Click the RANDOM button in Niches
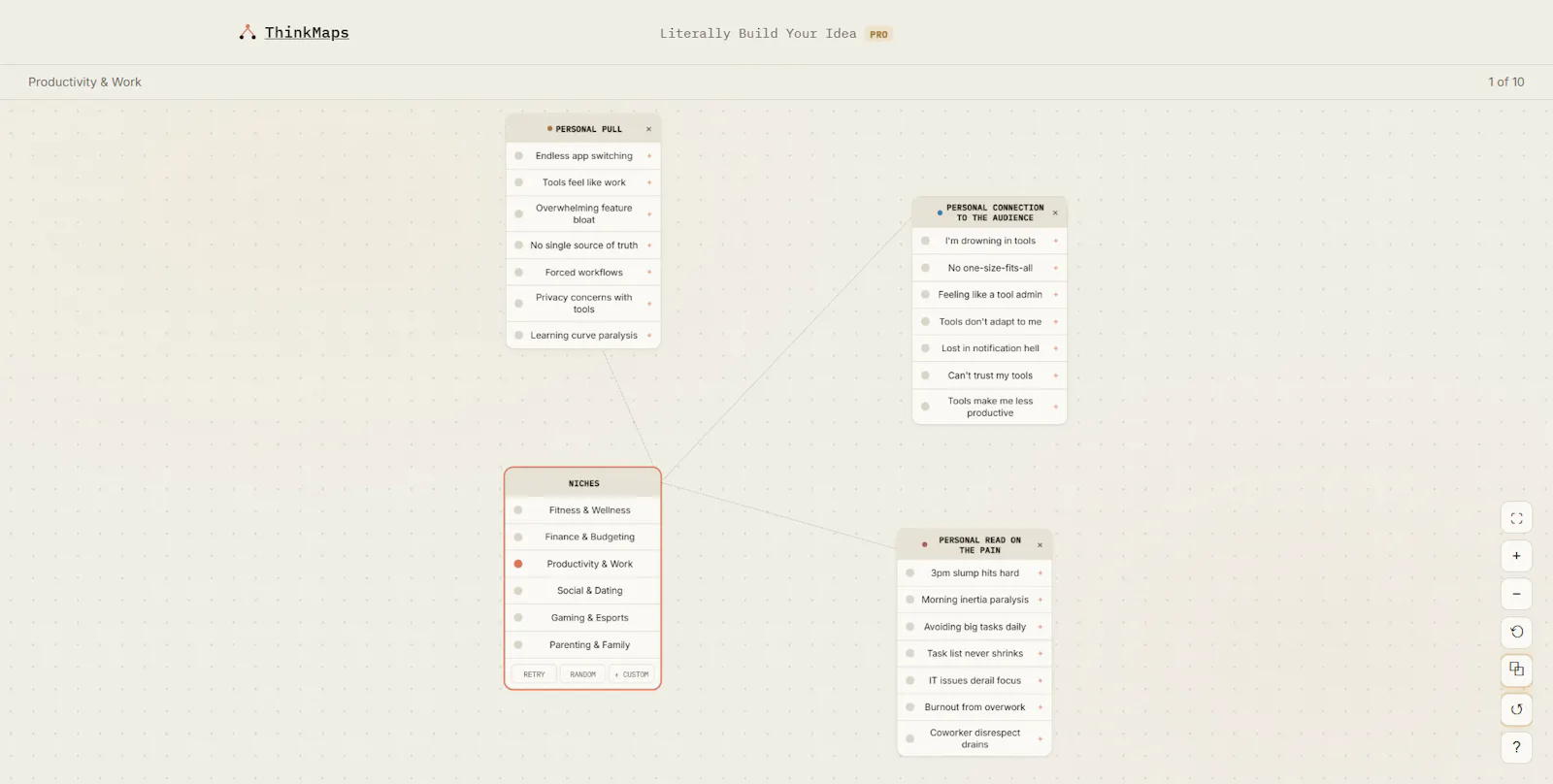Image resolution: width=1553 pixels, height=784 pixels. click(x=583, y=674)
